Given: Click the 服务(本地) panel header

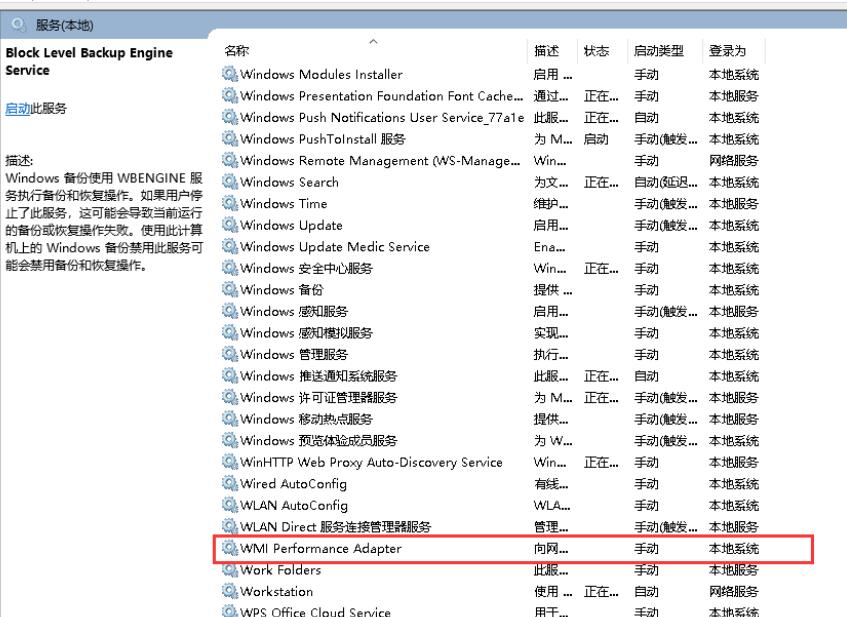Looking at the screenshot, I should (64, 25).
